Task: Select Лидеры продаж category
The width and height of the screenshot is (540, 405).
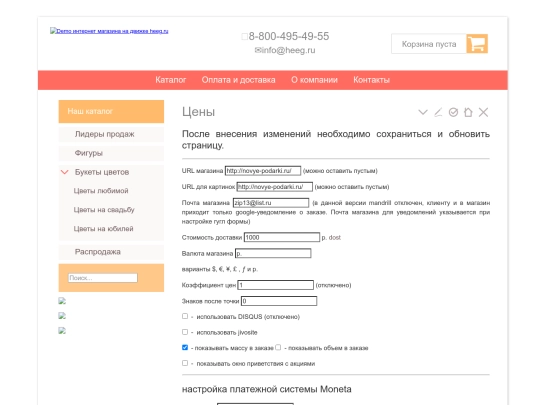Action: [111, 134]
